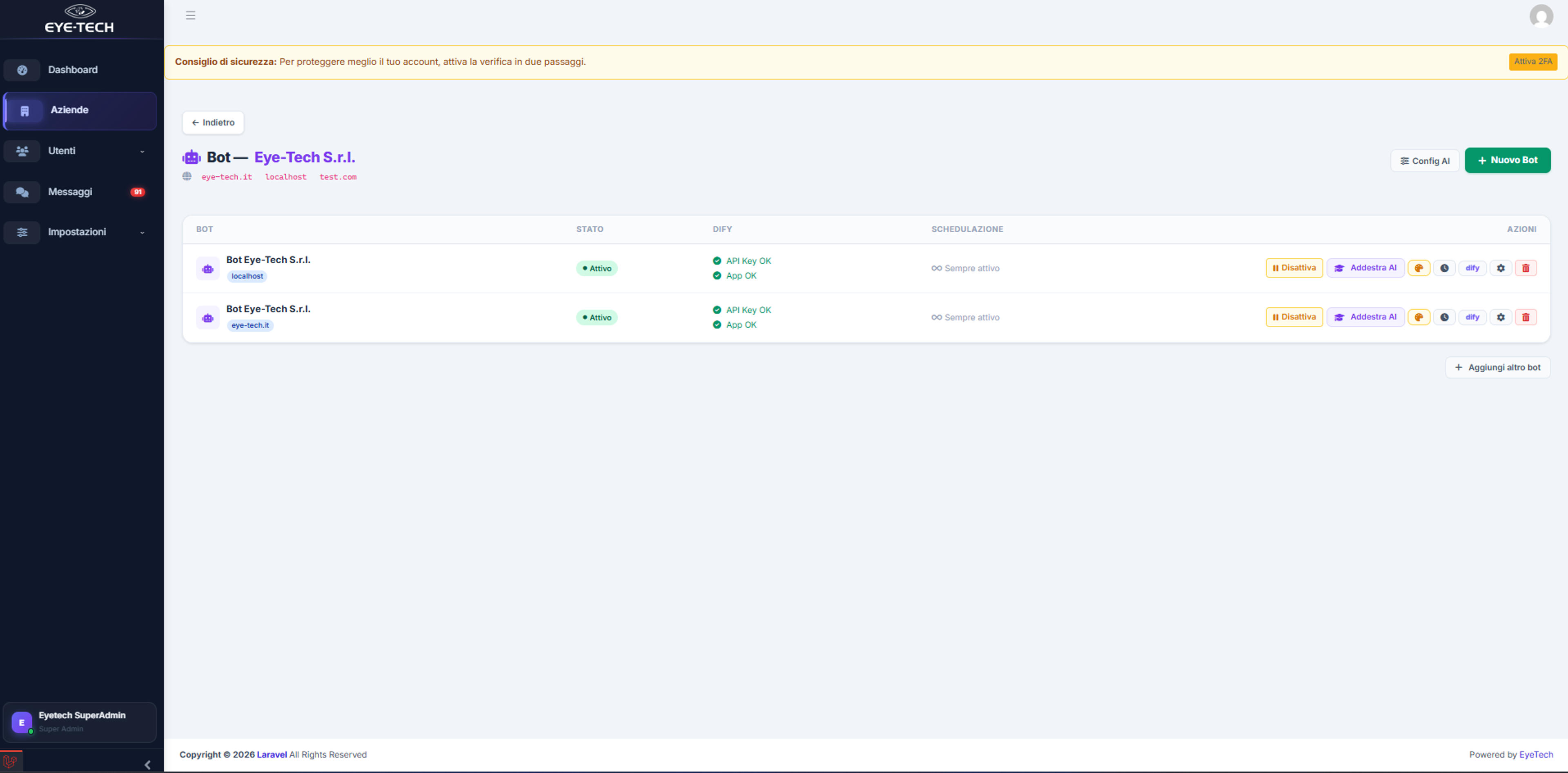
Task: Open the clock schedule icon for eye-tech.it bot
Action: (x=1444, y=317)
